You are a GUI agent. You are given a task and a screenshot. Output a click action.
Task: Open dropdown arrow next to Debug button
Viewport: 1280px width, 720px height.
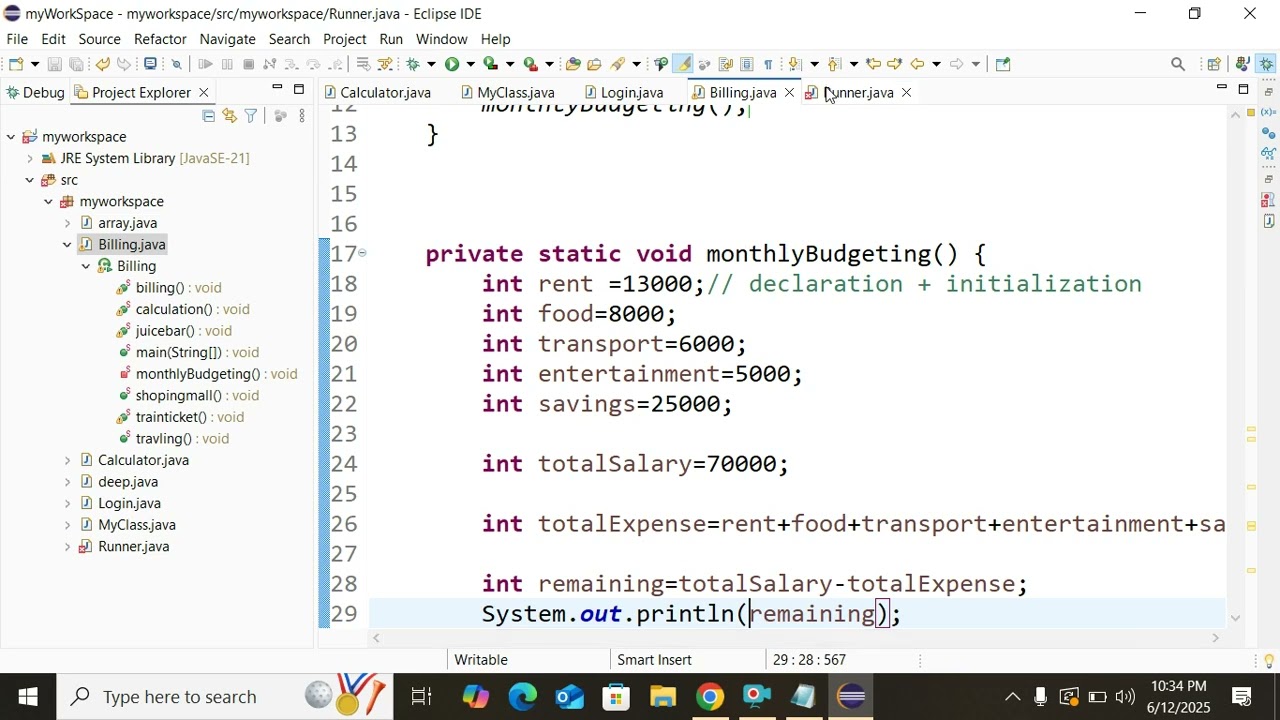431,64
